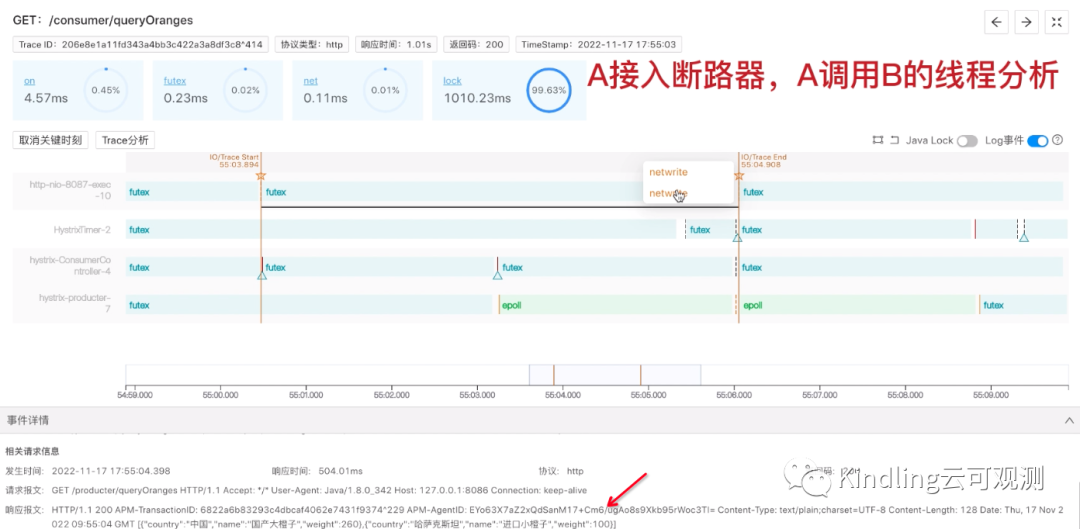Click the star marker at IO/Trace Start
This screenshot has width=1080, height=529.
260,176
